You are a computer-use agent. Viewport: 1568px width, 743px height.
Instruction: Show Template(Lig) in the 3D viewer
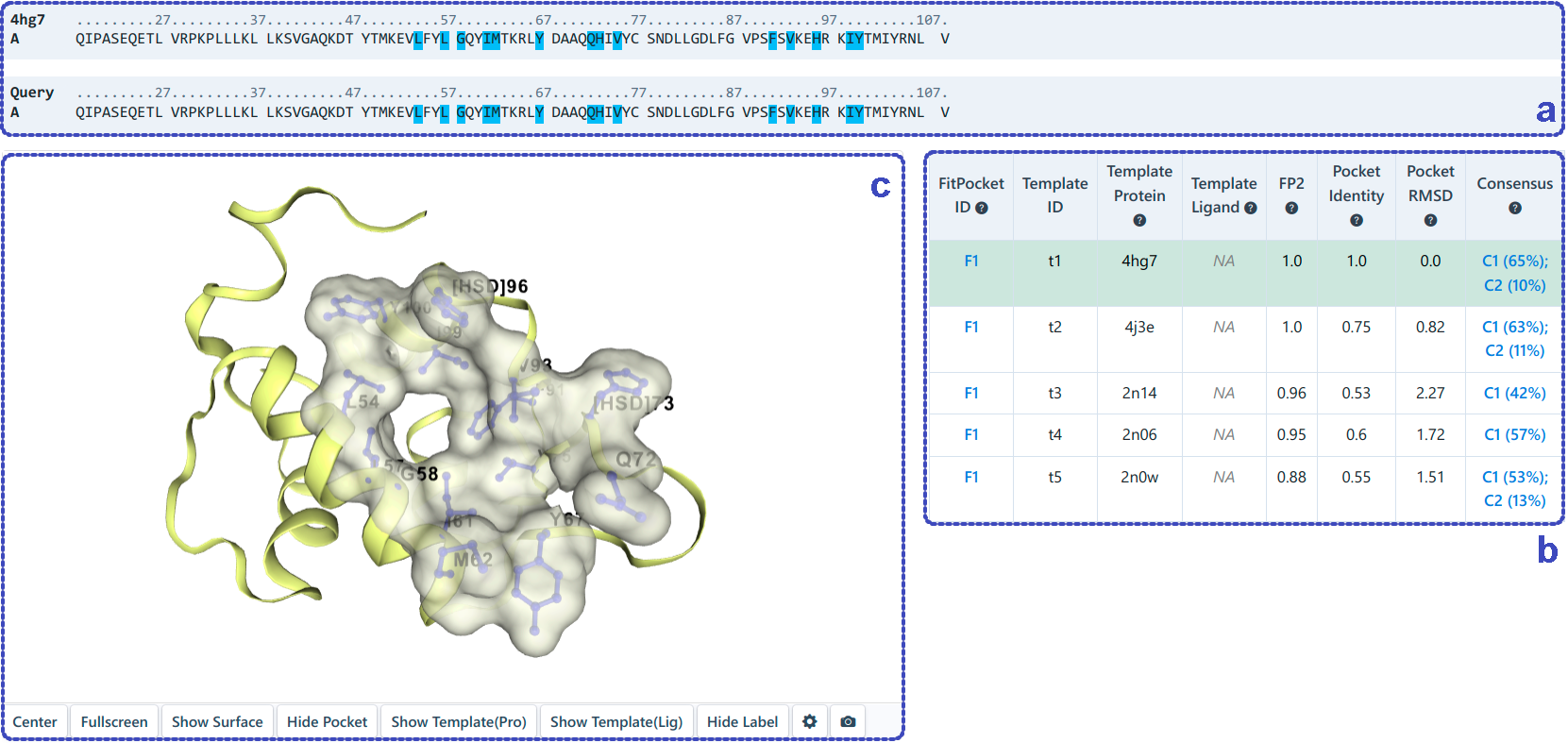pyautogui.click(x=616, y=721)
